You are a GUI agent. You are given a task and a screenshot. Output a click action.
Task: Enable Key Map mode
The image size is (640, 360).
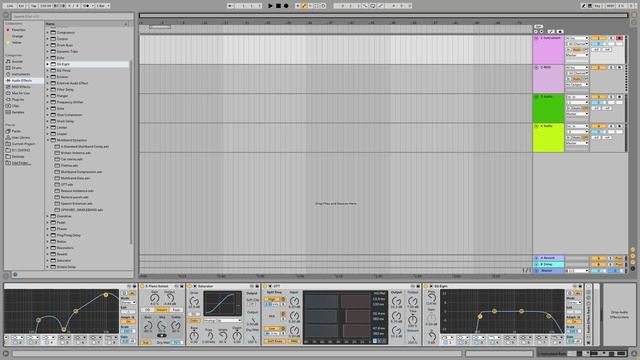(x=598, y=6)
